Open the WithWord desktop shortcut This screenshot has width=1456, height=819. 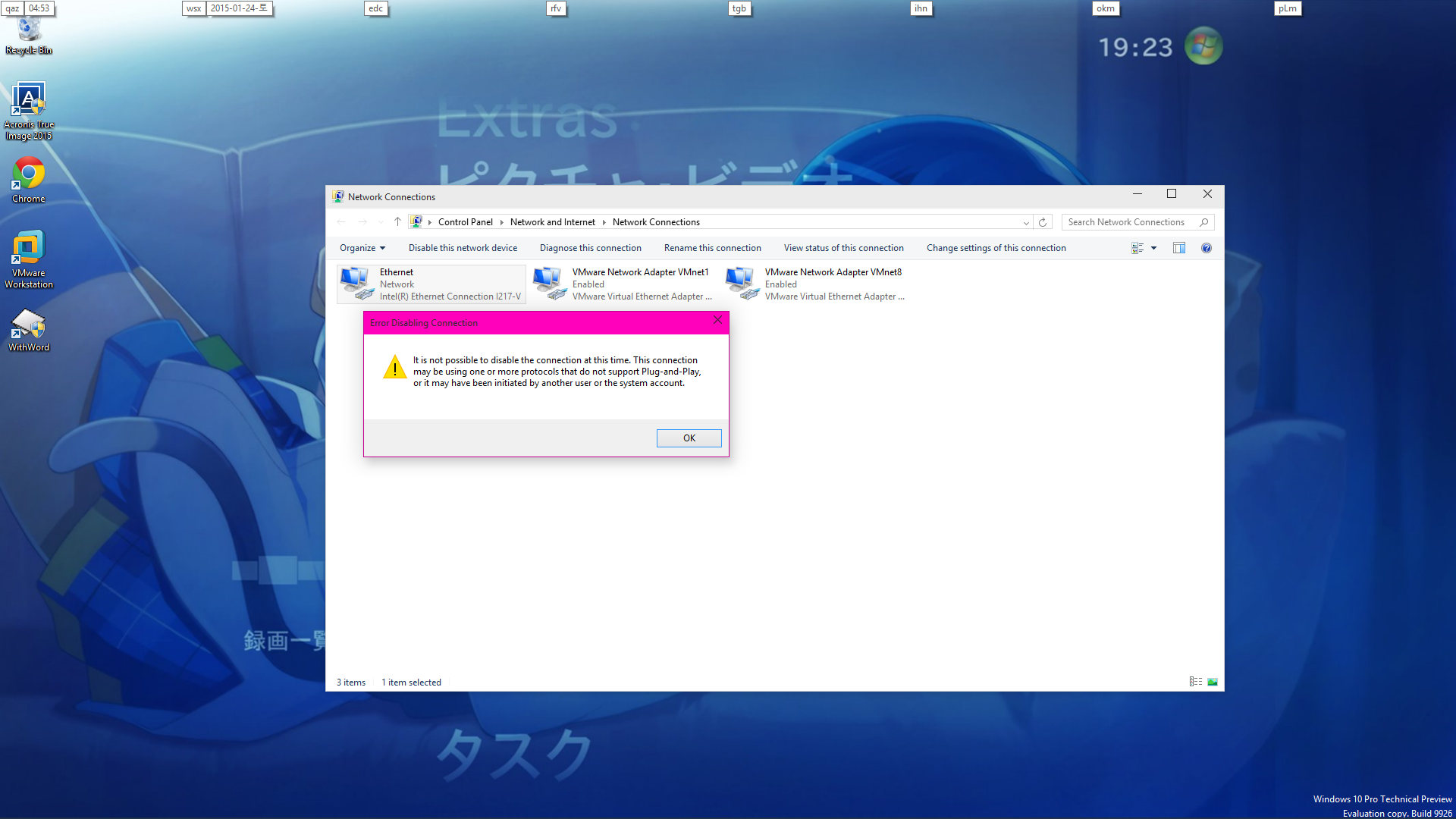pos(29,330)
